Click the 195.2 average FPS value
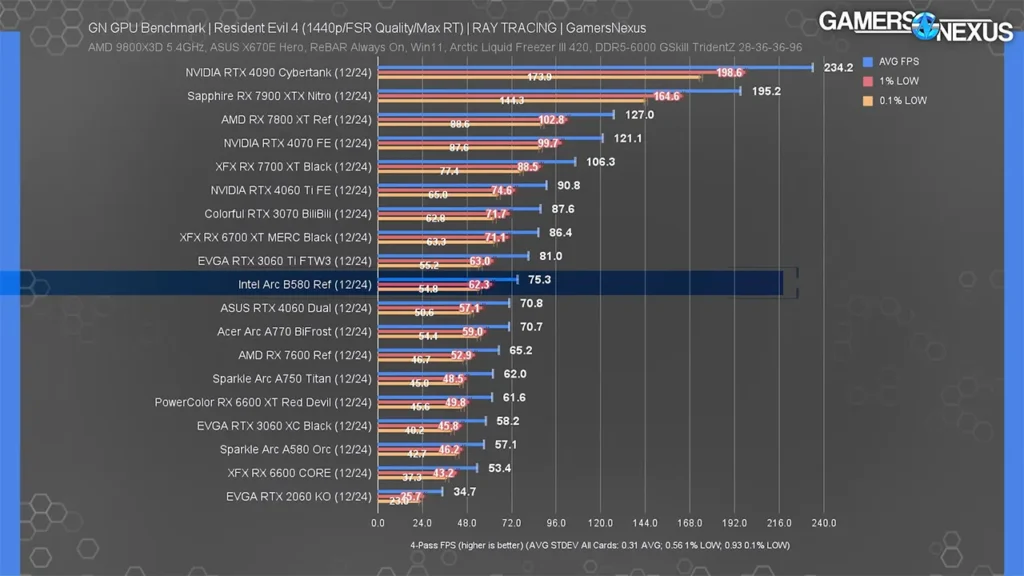The width and height of the screenshot is (1024, 576). click(766, 91)
